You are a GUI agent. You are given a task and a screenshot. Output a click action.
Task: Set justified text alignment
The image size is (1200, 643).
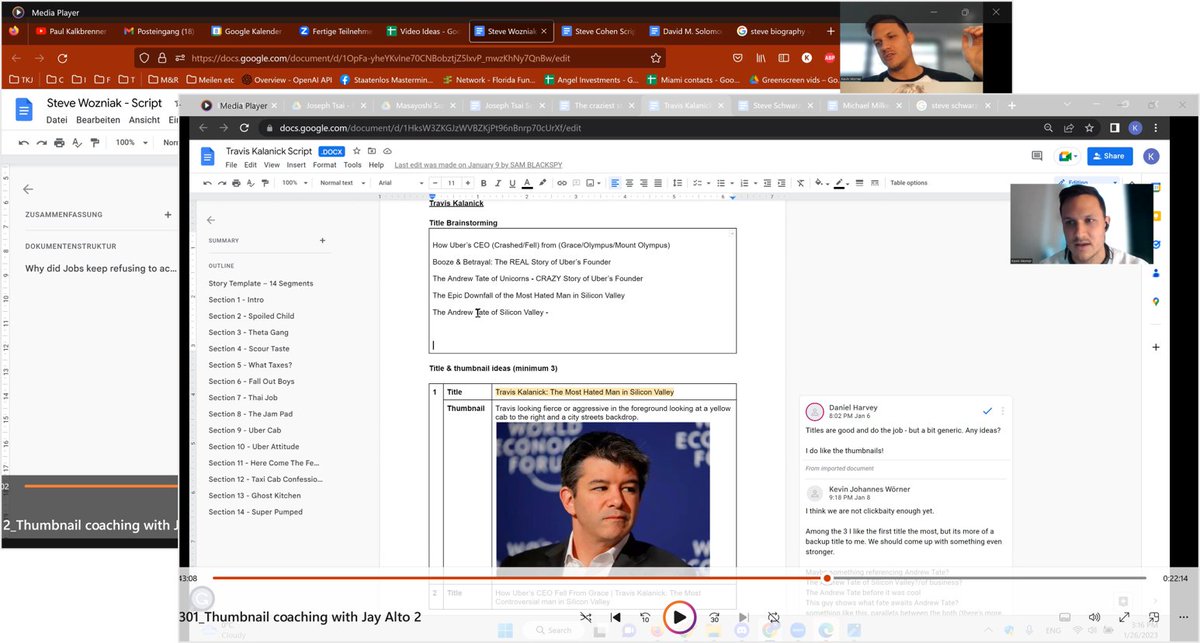tap(658, 183)
